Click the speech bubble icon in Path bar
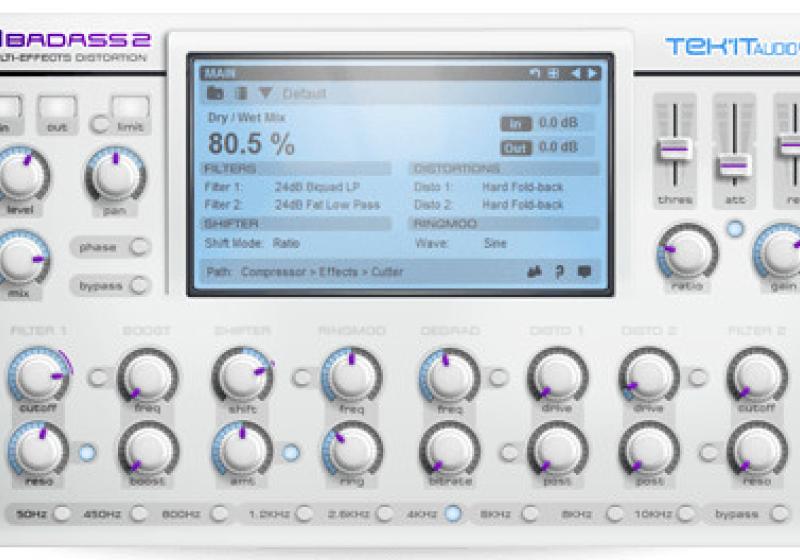 point(584,271)
